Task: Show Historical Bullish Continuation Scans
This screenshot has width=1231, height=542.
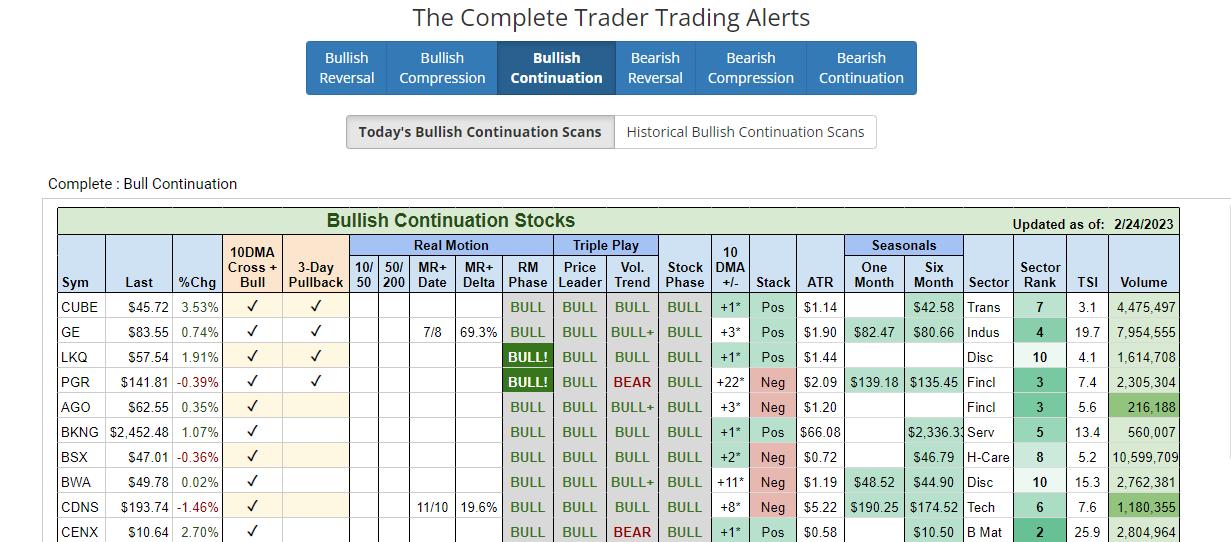Action: pos(745,132)
